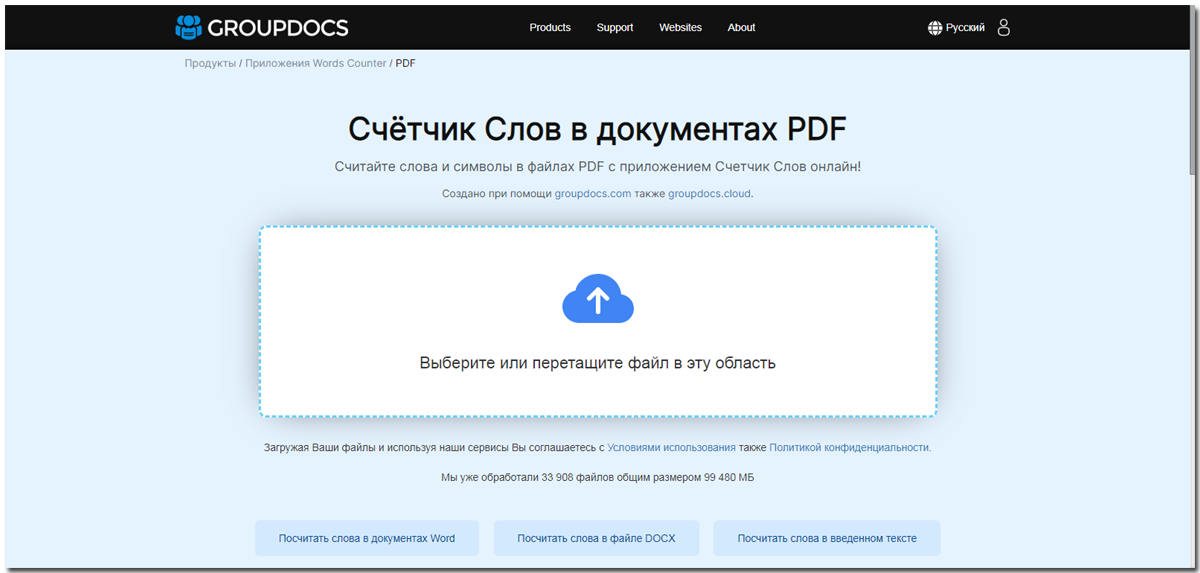Open the Русский language selector
Screen dimensions: 1200x573
(965, 28)
